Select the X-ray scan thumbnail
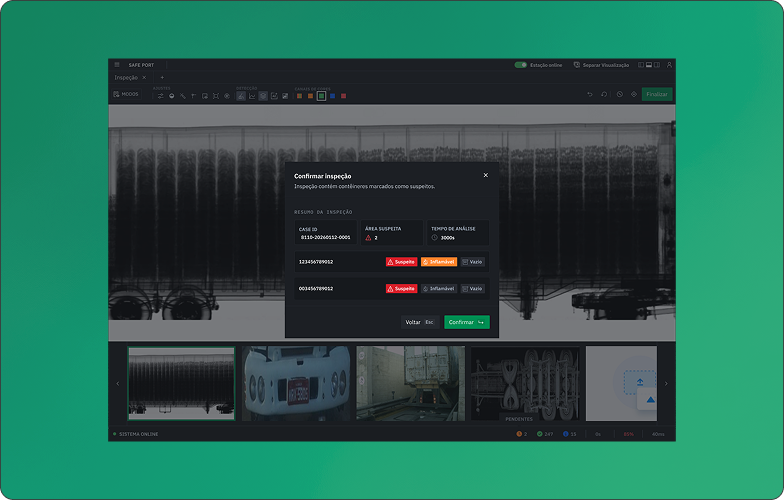784x500 pixels. (x=182, y=384)
